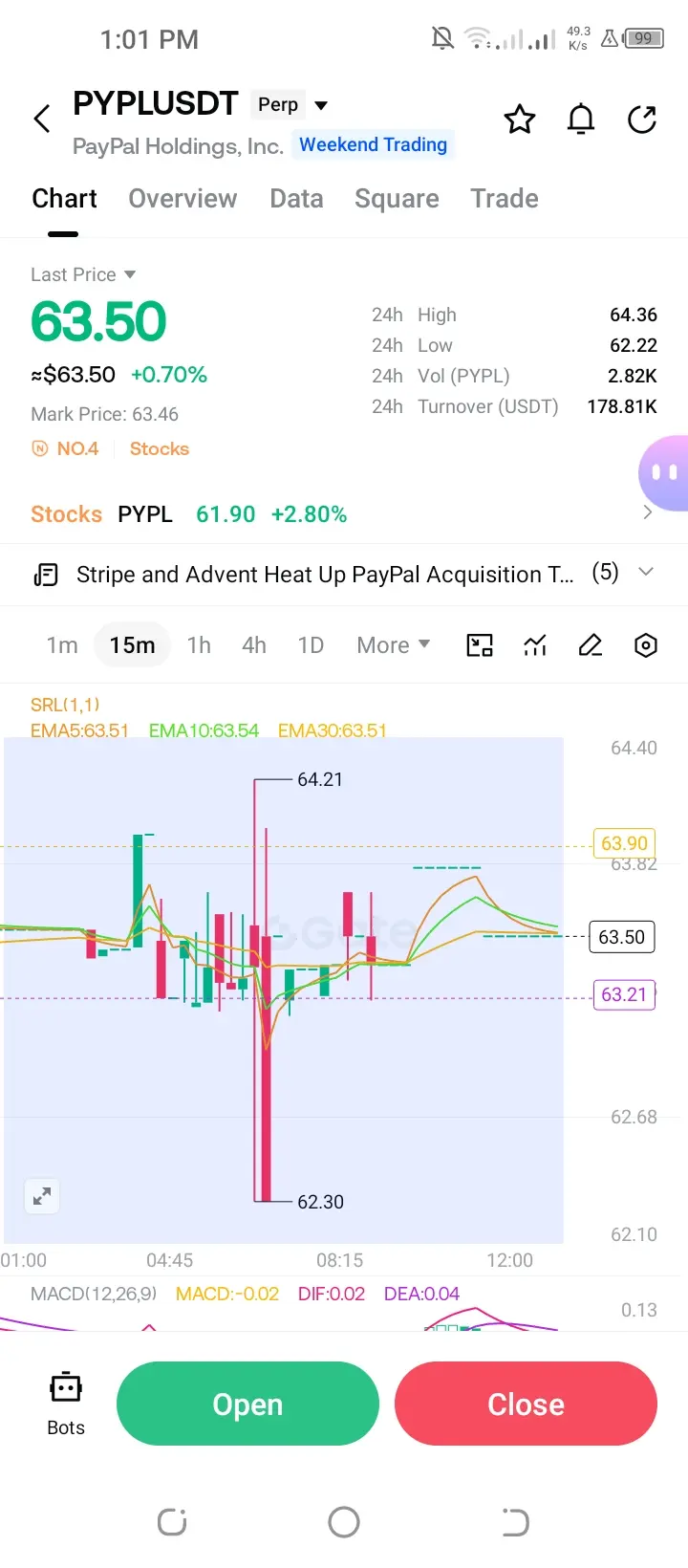Tap the +0.70% price change
Screen dimensions: 688x1568
click(x=169, y=375)
